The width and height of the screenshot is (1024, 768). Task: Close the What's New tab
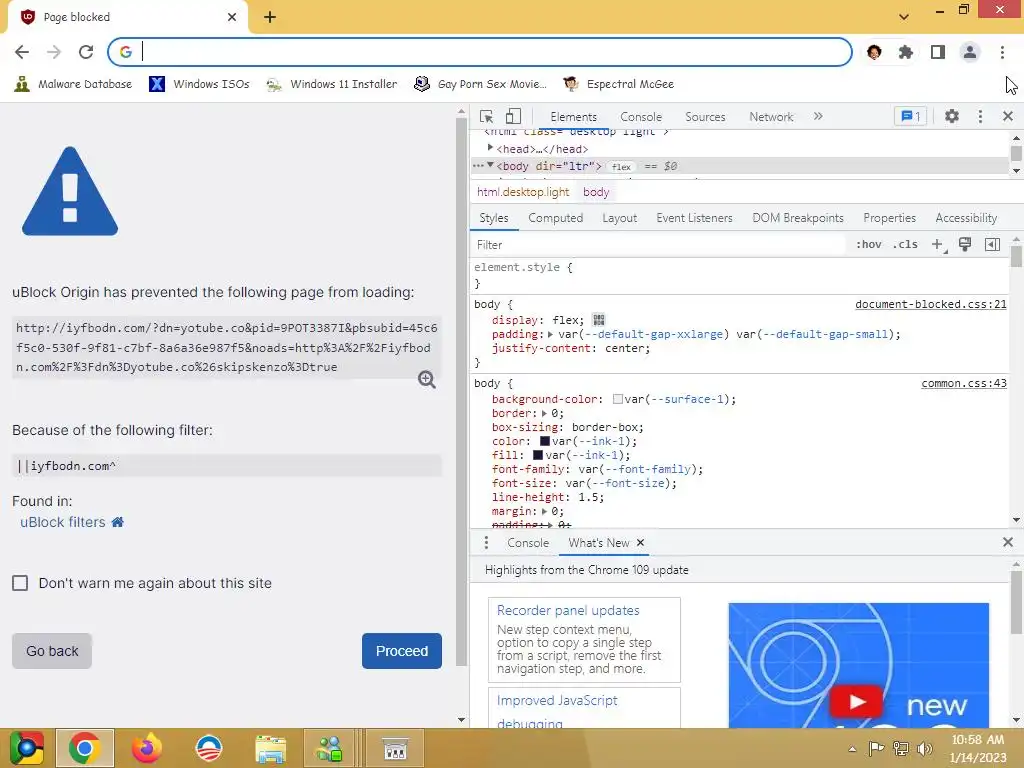(640, 543)
